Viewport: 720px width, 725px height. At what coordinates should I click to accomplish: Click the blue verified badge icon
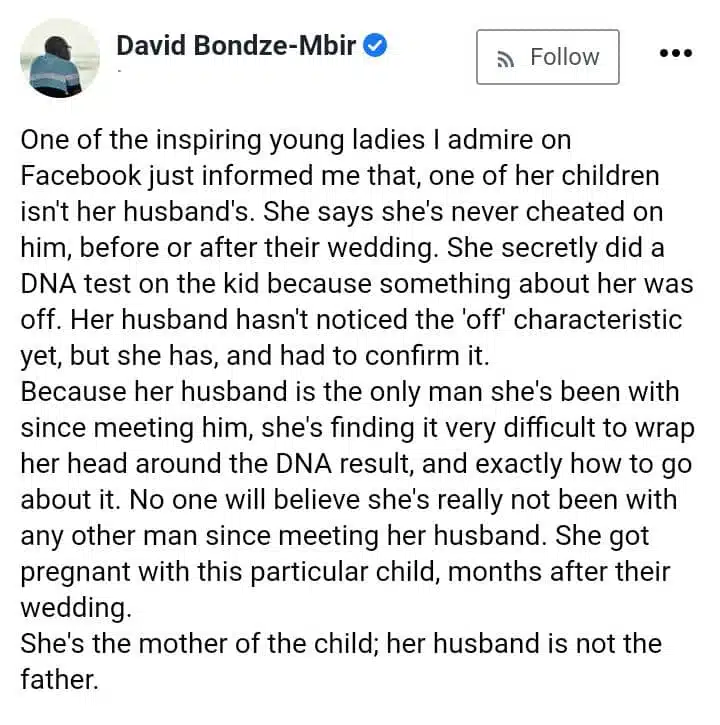pyautogui.click(x=375, y=46)
